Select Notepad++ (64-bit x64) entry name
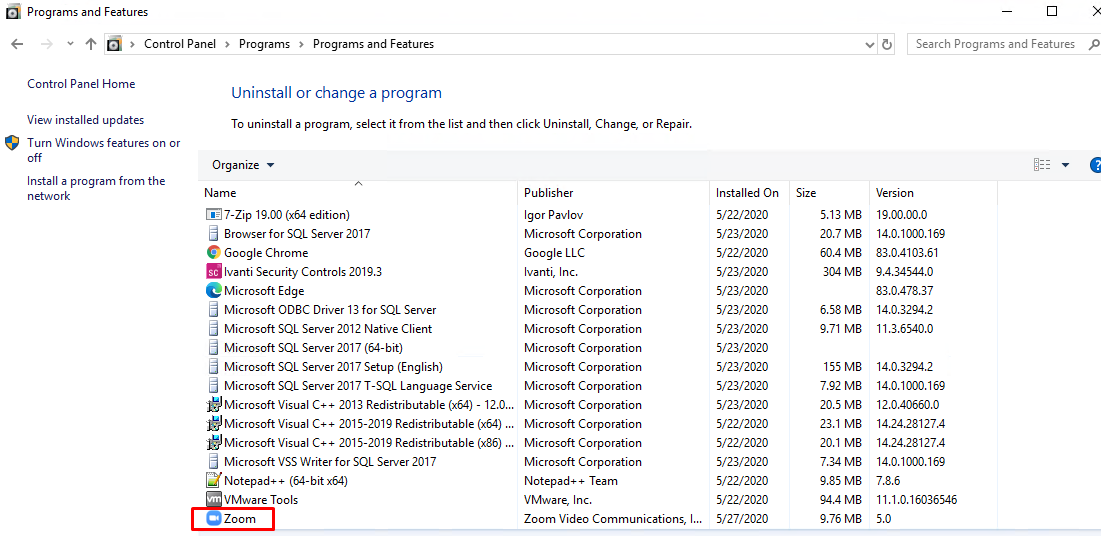1101x536 pixels. [286, 481]
